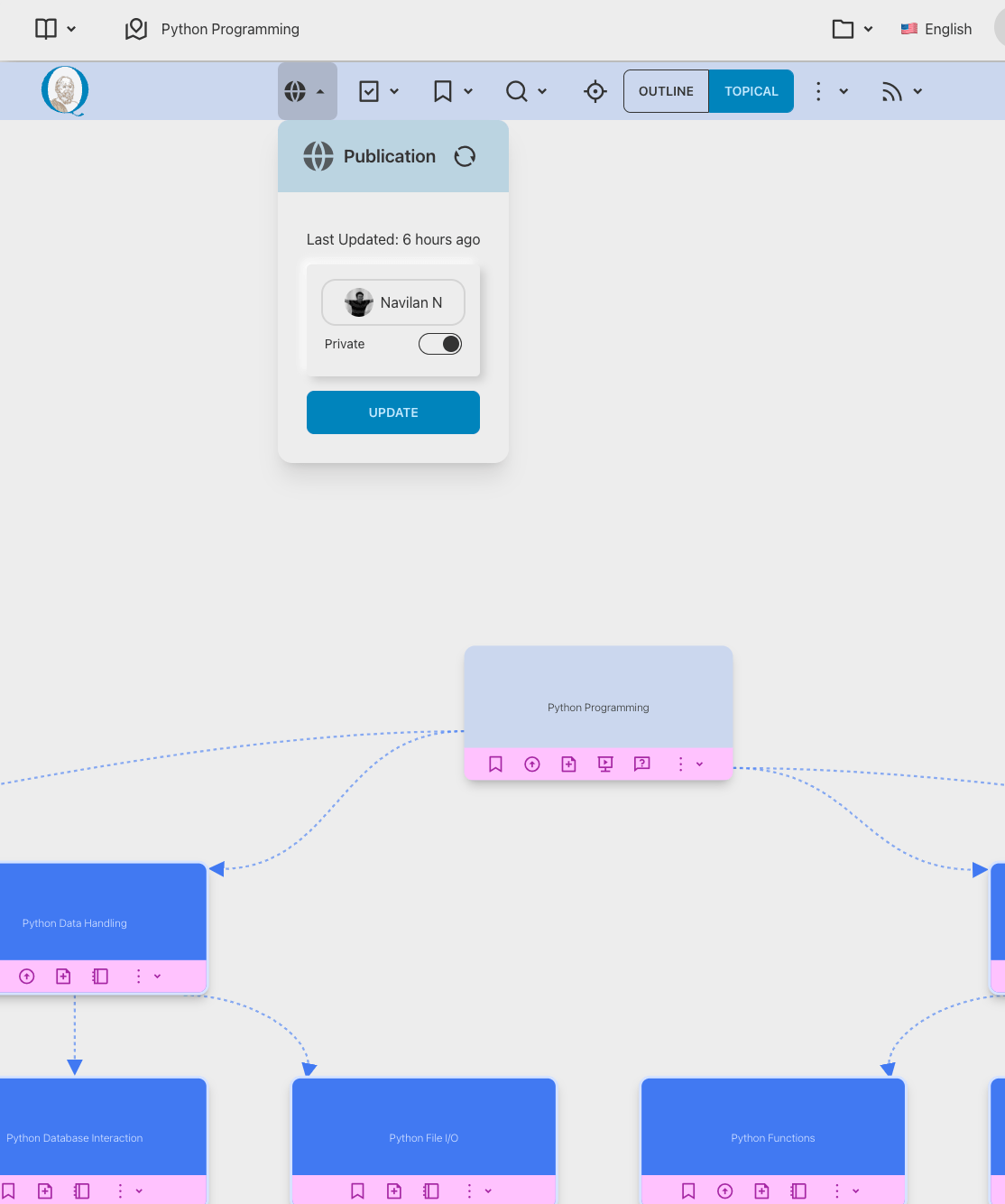Click upload arrow icon on Python Functions node
The width and height of the screenshot is (1005, 1204).
[725, 1191]
